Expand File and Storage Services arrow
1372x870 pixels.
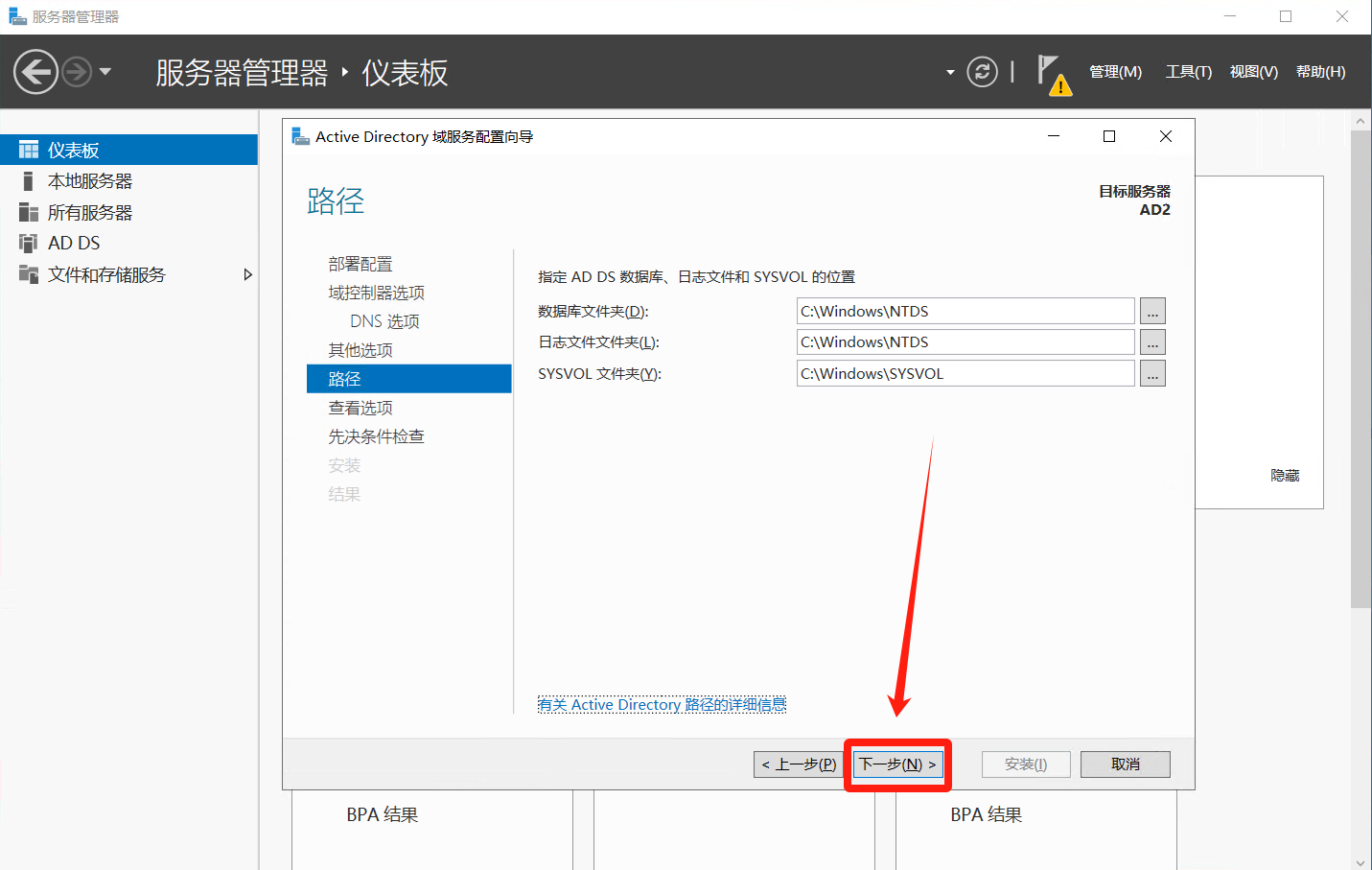coord(247,275)
